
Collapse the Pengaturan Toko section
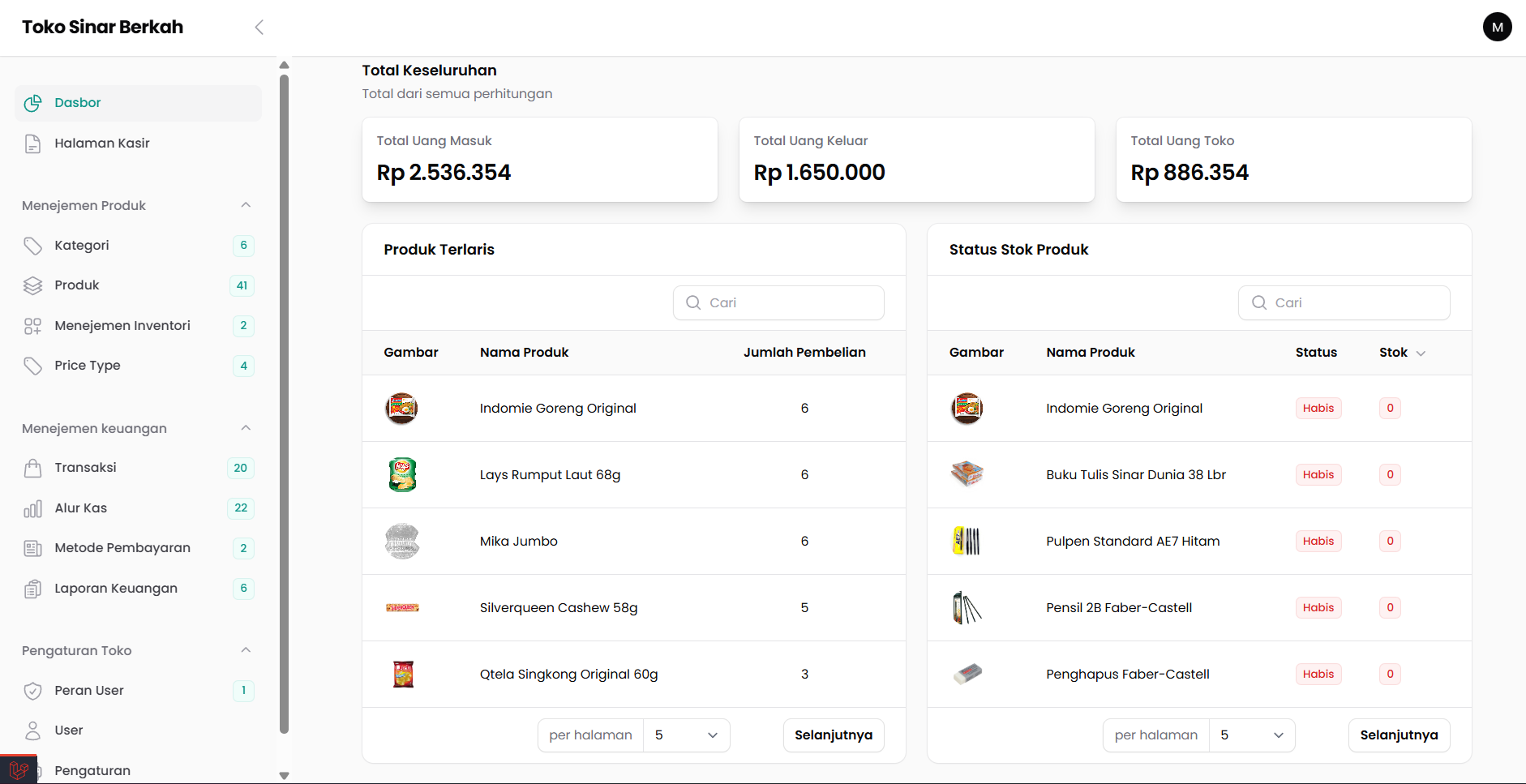click(x=246, y=650)
